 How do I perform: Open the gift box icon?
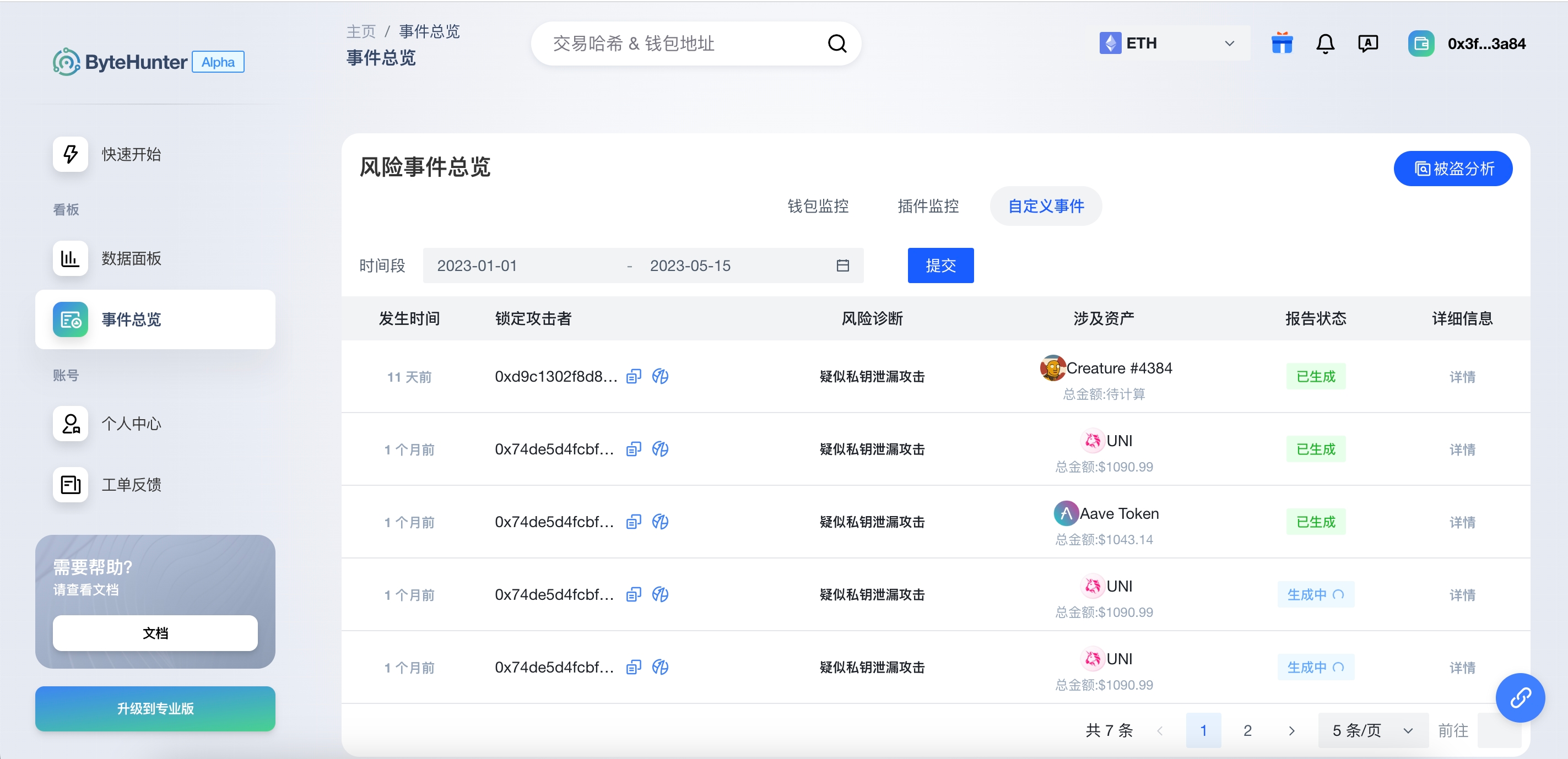[1282, 43]
